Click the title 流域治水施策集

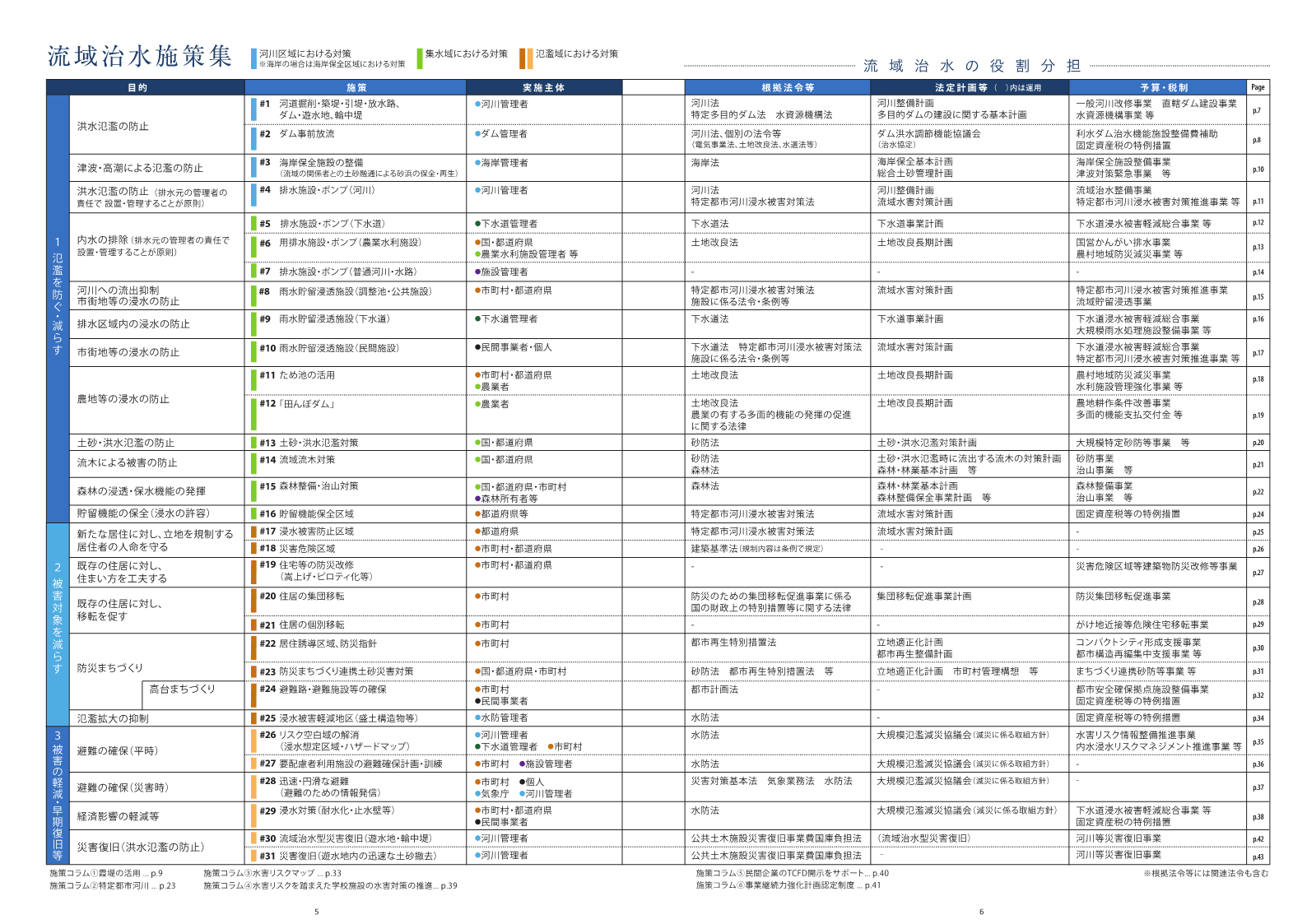140,56
